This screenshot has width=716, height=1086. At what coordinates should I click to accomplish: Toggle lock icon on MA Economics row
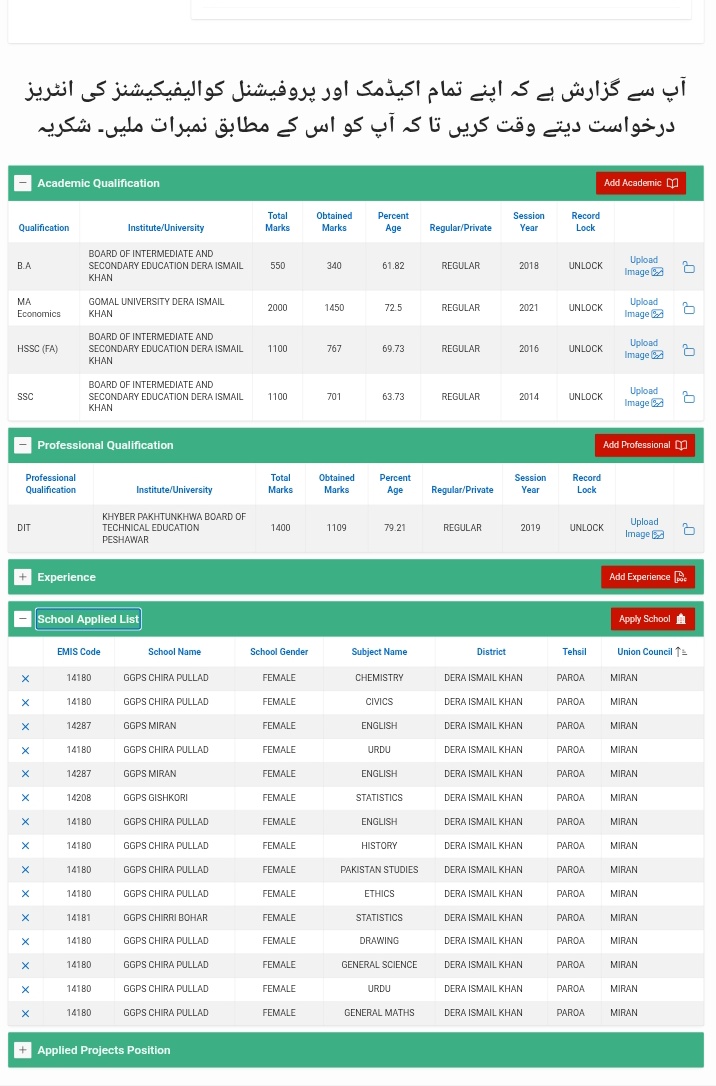point(688,308)
